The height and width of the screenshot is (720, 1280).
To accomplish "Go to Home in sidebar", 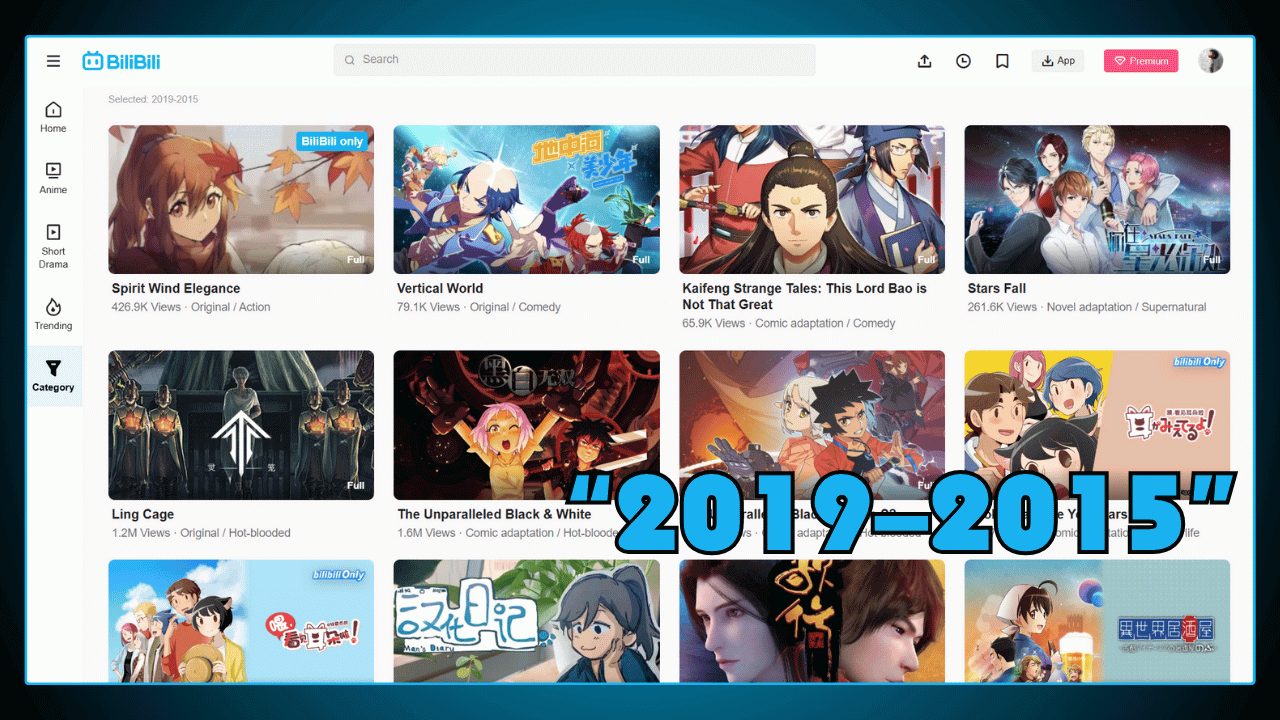I will [53, 117].
